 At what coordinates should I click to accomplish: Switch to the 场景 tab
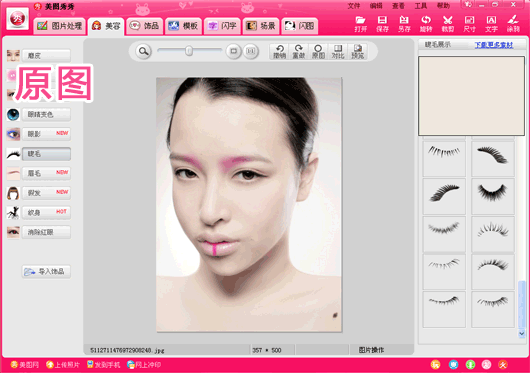pyautogui.click(x=261, y=26)
